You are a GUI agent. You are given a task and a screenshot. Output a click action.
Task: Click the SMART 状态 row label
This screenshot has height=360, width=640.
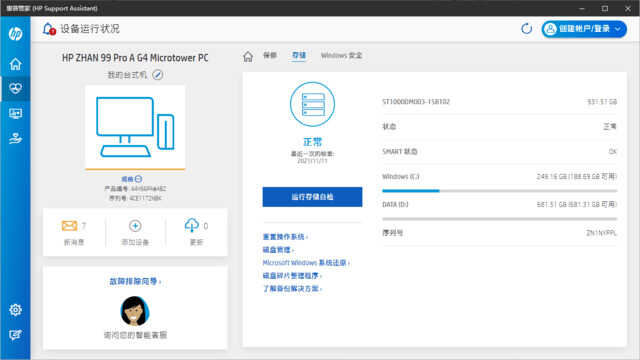click(400, 151)
